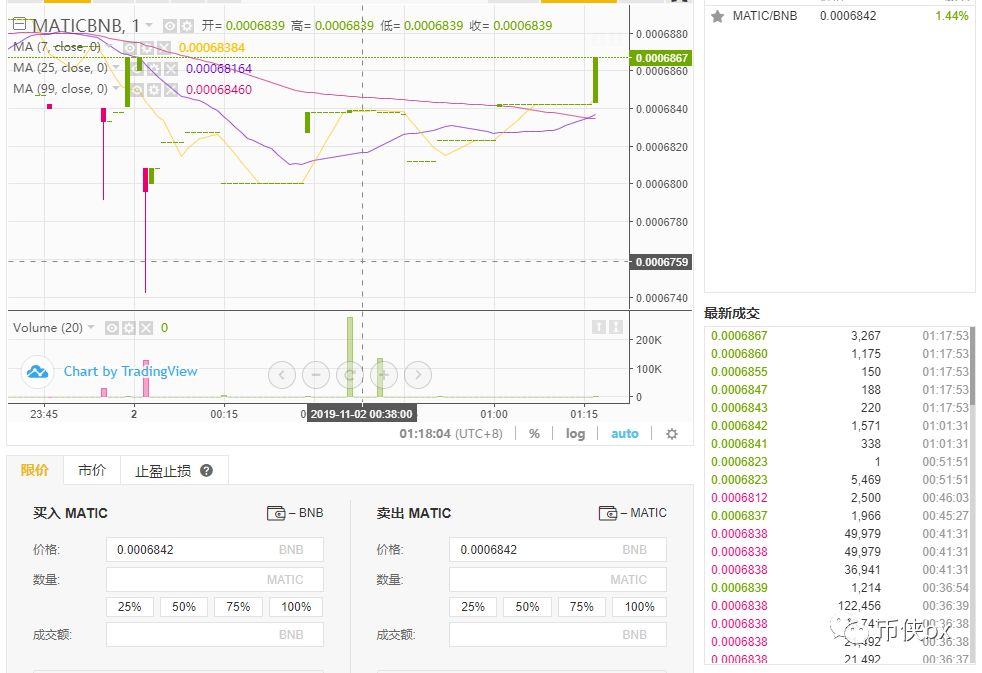Image resolution: width=982 pixels, height=673 pixels.
Task: Open settings gear for MA 25 indicator
Action: click(x=153, y=68)
